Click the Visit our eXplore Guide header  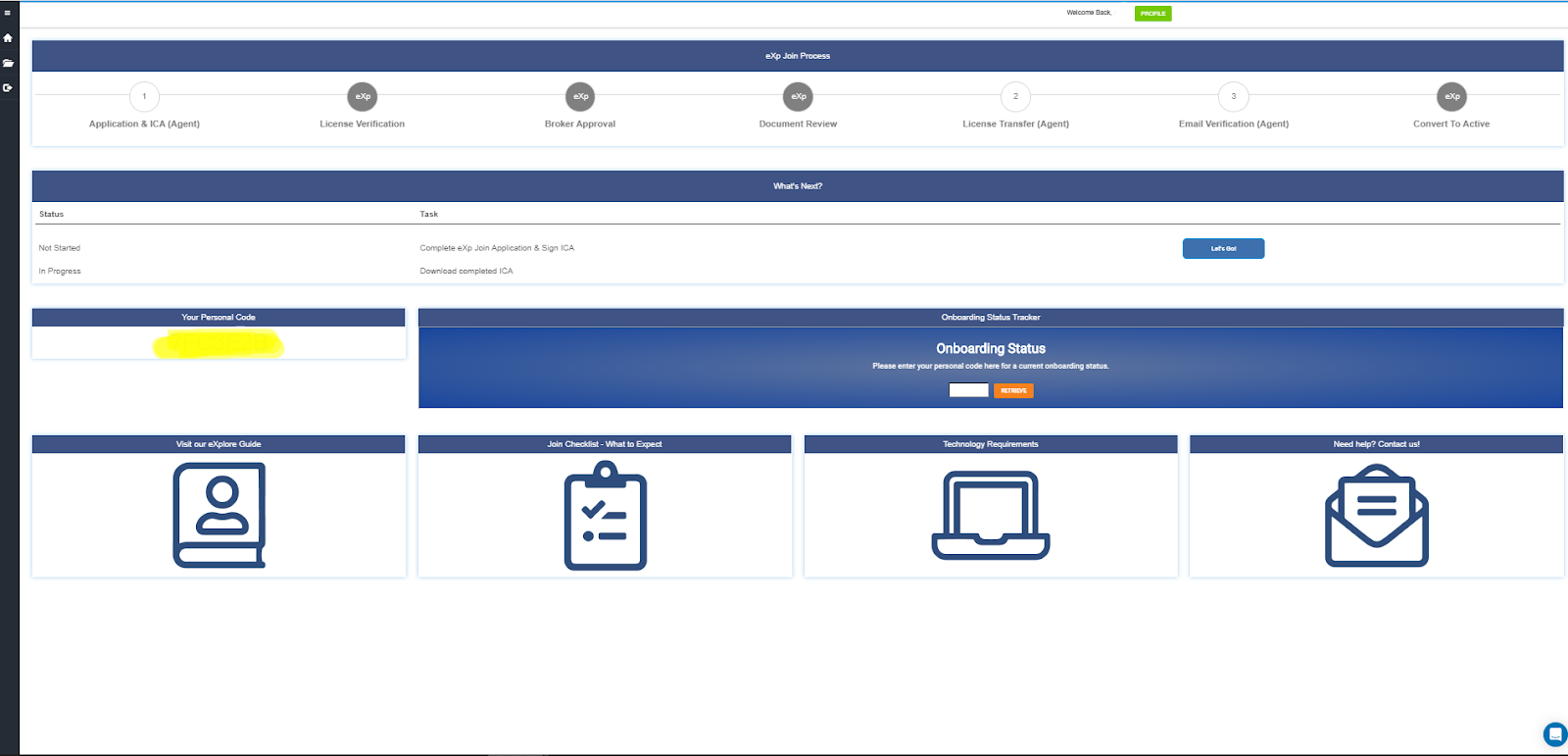[219, 444]
